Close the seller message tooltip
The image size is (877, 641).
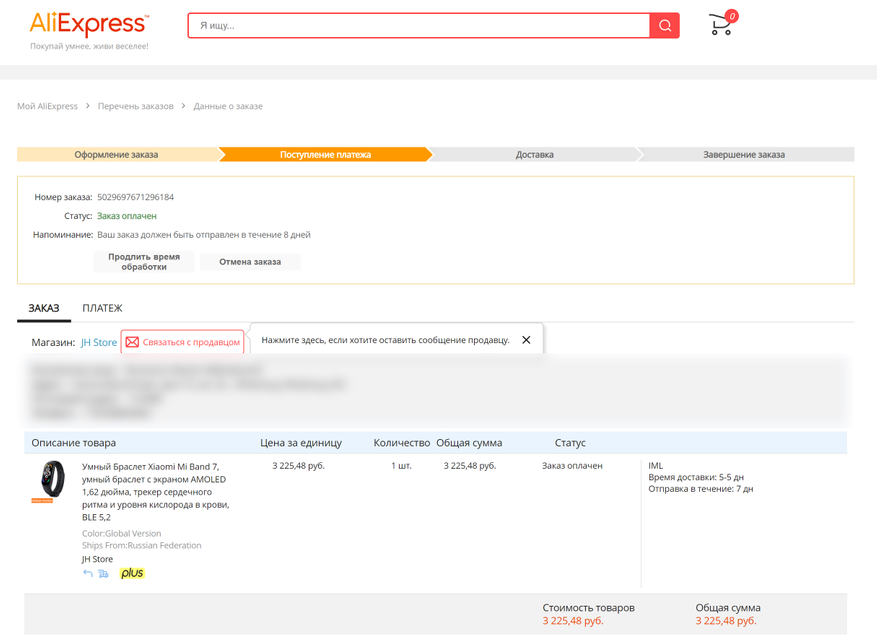pyautogui.click(x=526, y=340)
